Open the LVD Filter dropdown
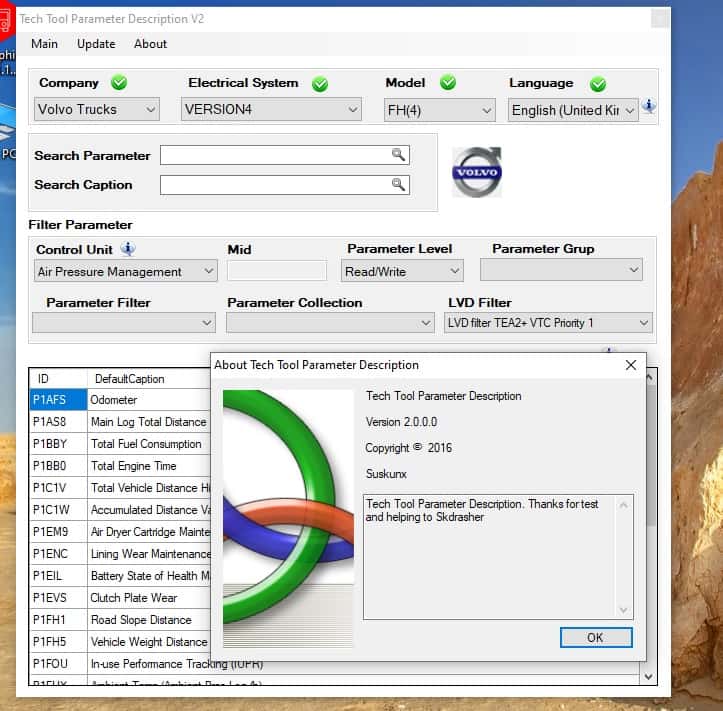This screenshot has height=711, width=723. (x=548, y=322)
